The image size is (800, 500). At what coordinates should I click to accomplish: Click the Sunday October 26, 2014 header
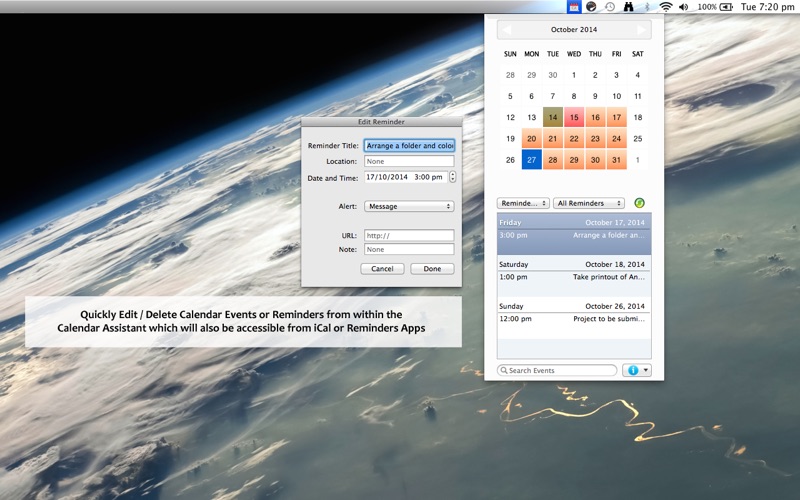point(574,306)
